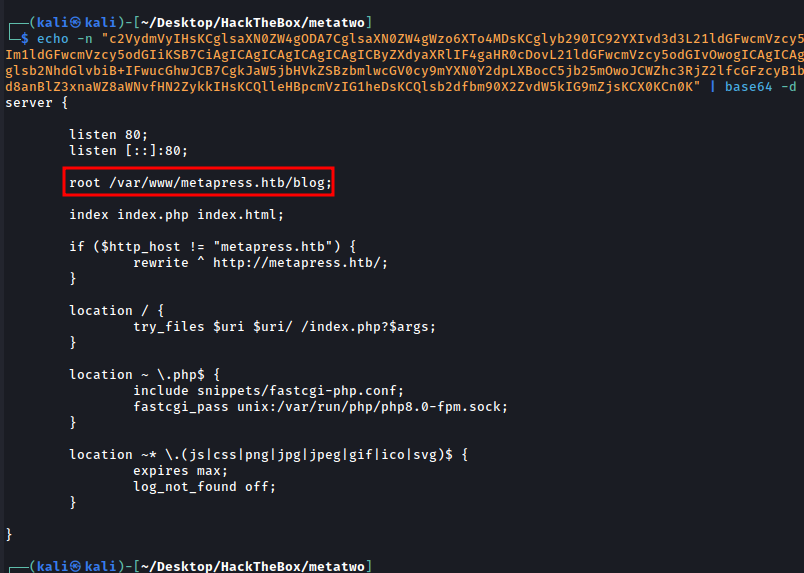Click the "log_not_found off;" line
This screenshot has height=573, width=804.
(204, 486)
